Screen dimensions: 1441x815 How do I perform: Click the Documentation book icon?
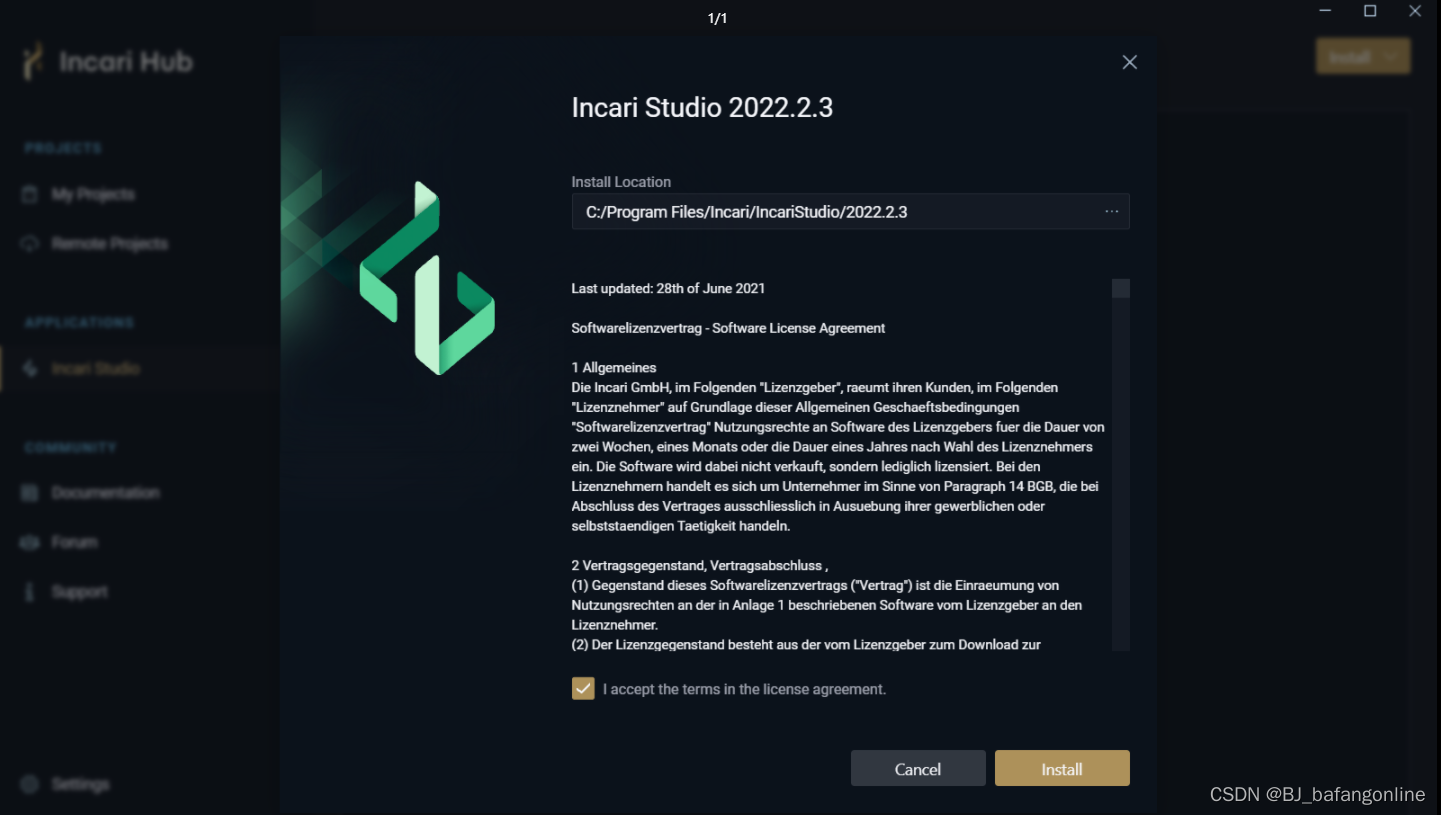30,492
